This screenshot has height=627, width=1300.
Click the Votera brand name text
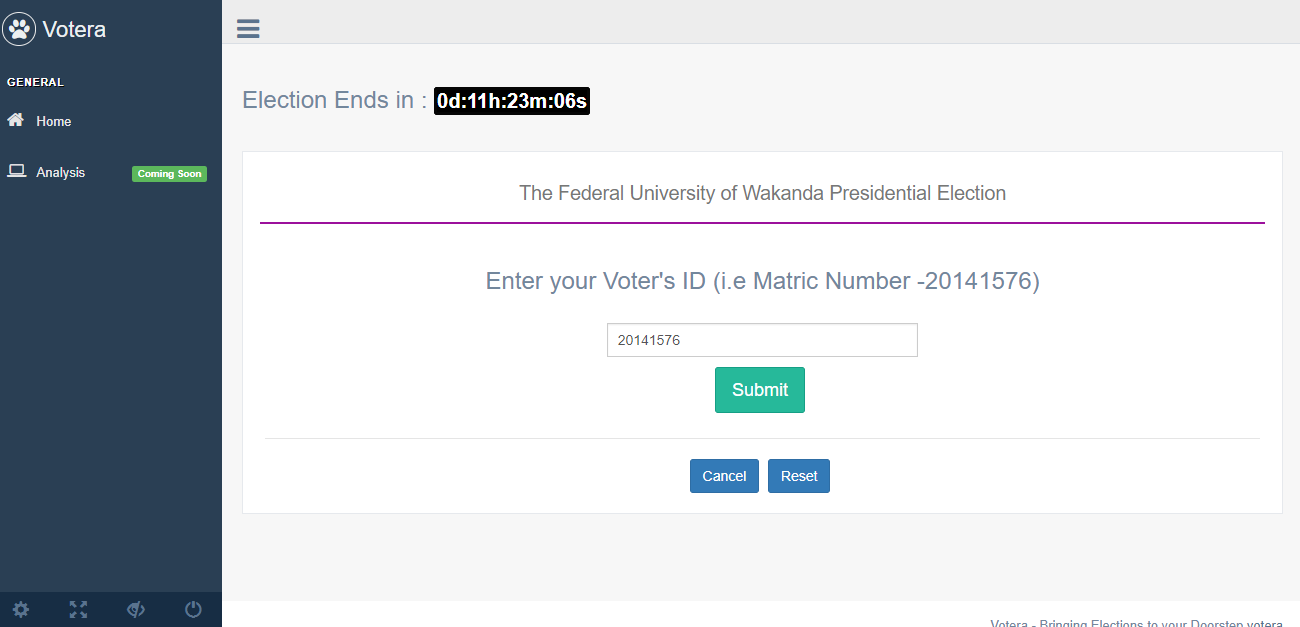click(74, 30)
